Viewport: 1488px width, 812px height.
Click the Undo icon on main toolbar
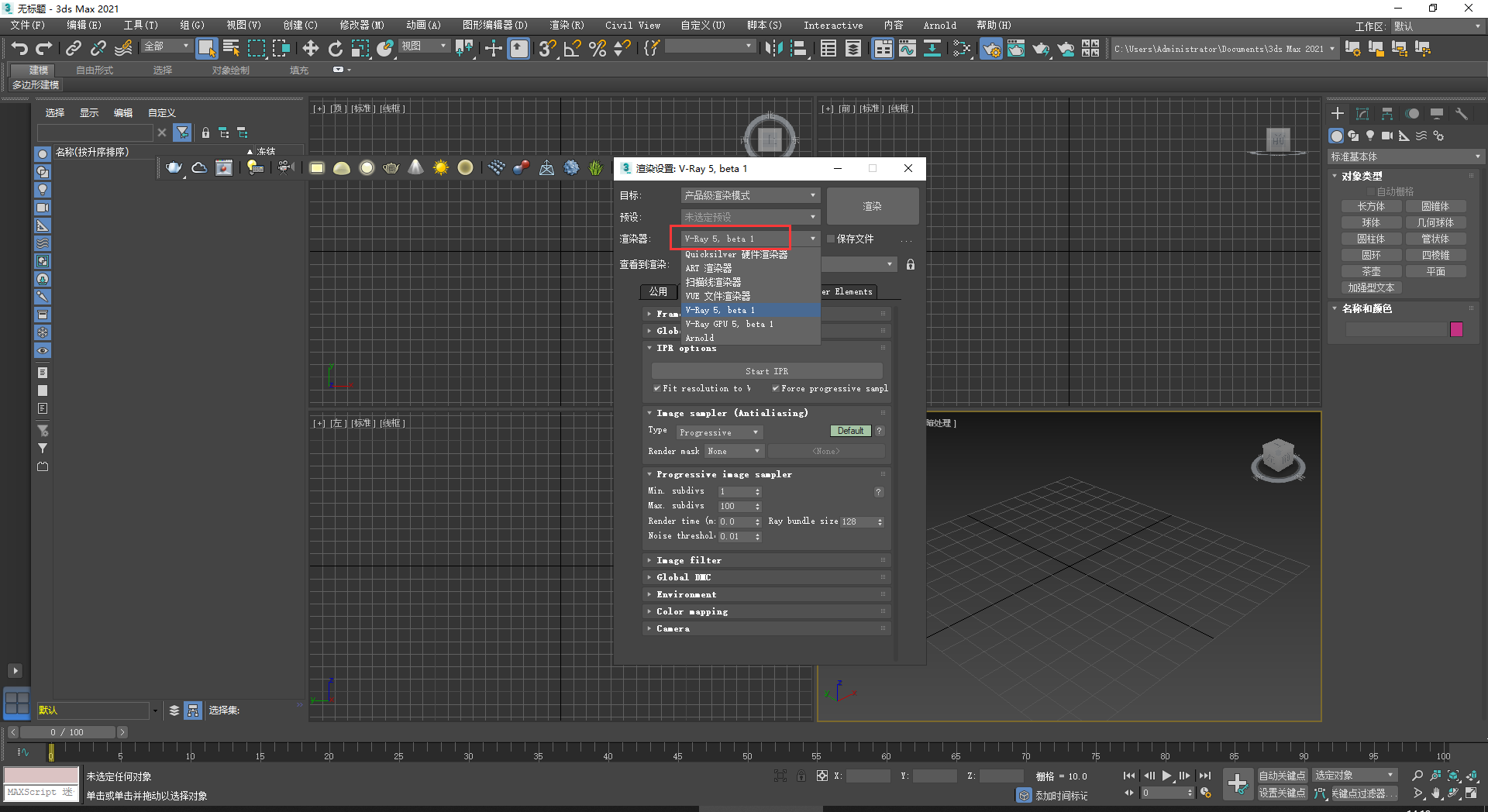[19, 48]
